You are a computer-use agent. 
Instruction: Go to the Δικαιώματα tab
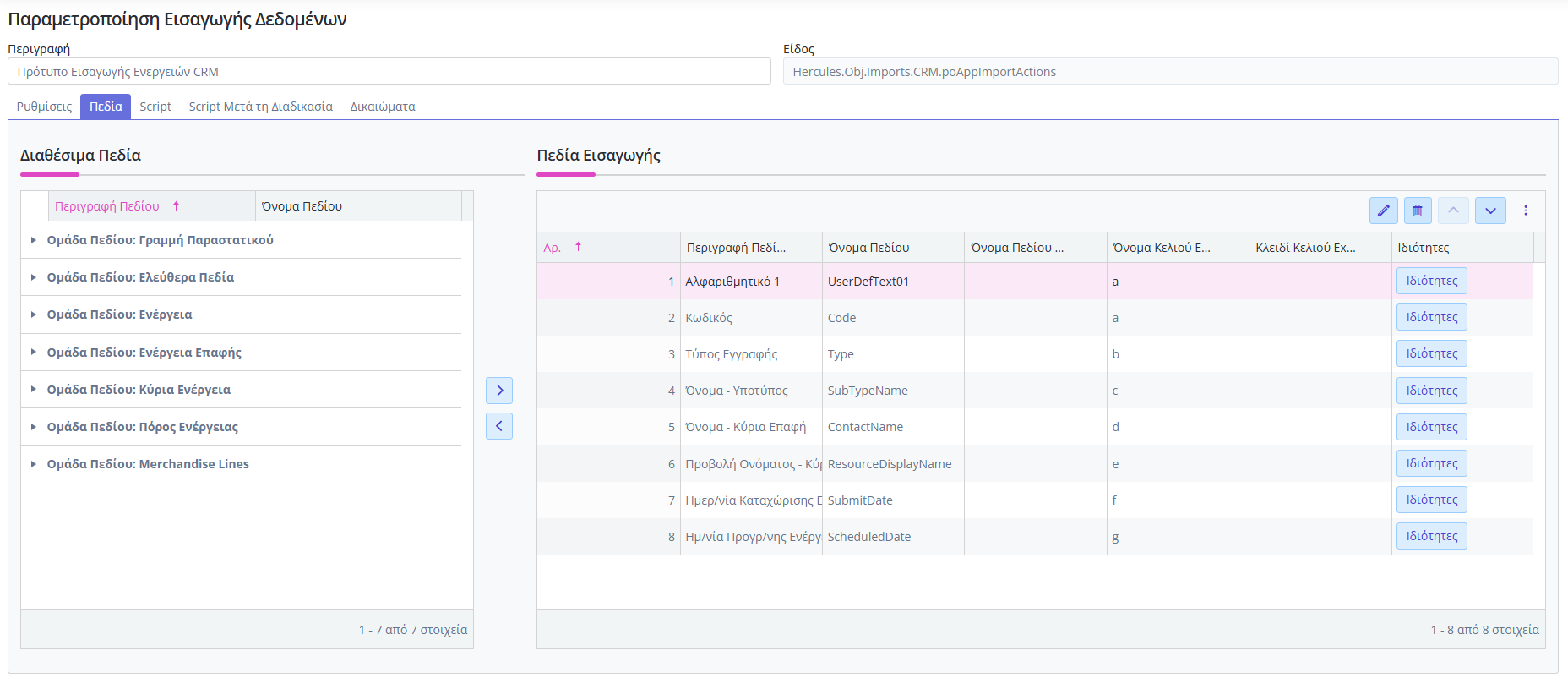(383, 107)
